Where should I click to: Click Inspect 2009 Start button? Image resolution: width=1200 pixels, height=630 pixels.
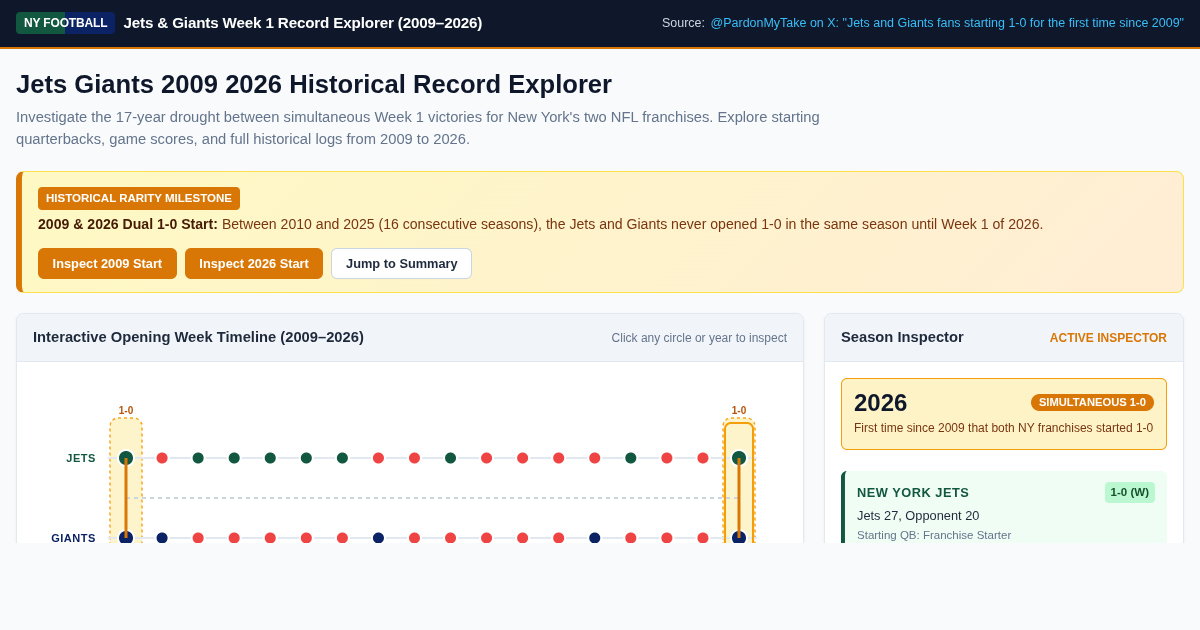coord(107,264)
